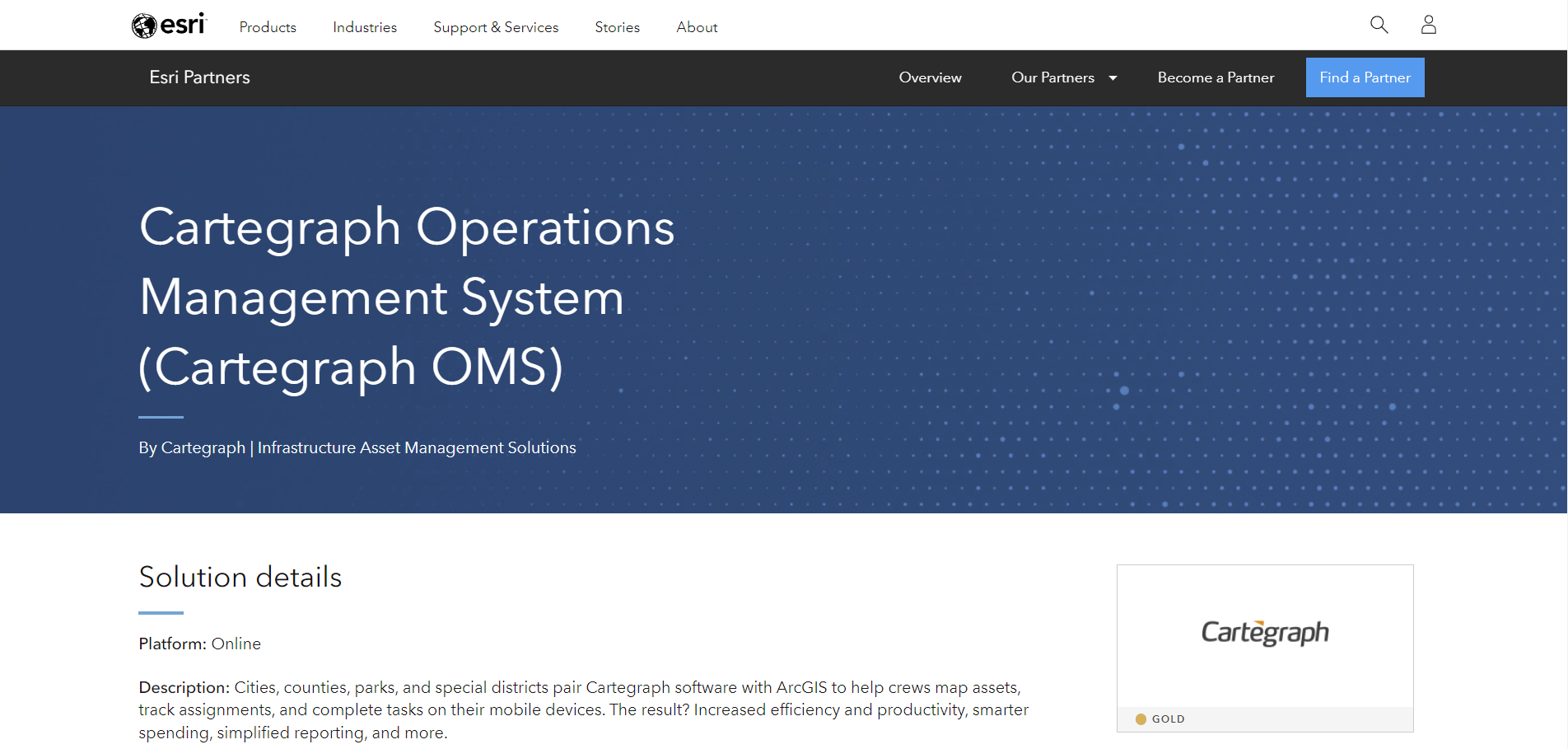The image size is (1568, 749).
Task: Click the 'Platform: Online' text
Action: pos(199,644)
